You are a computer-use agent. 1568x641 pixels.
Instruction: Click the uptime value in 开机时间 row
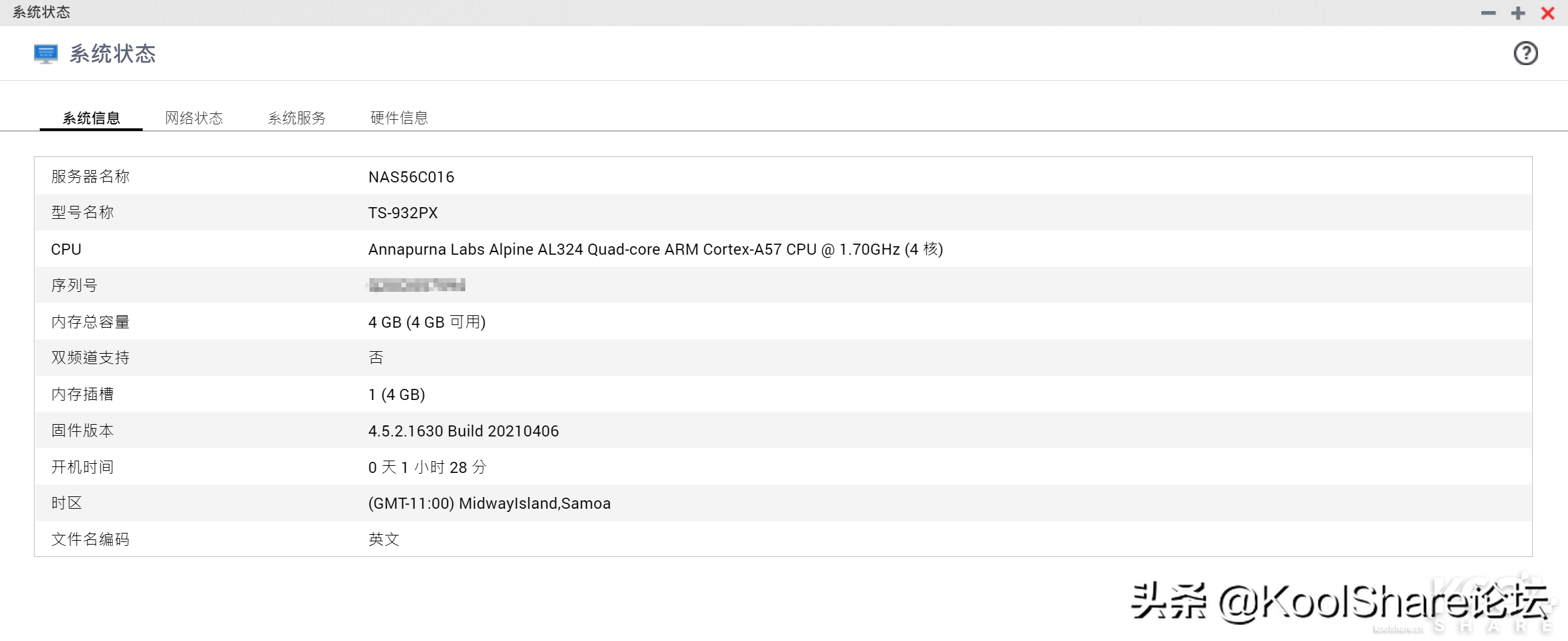point(427,468)
